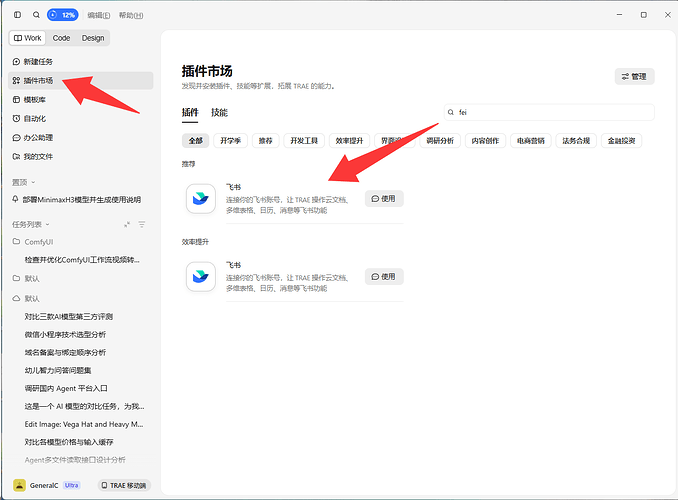Switch to the 技能 tab
This screenshot has height=500, width=678.
[219, 112]
